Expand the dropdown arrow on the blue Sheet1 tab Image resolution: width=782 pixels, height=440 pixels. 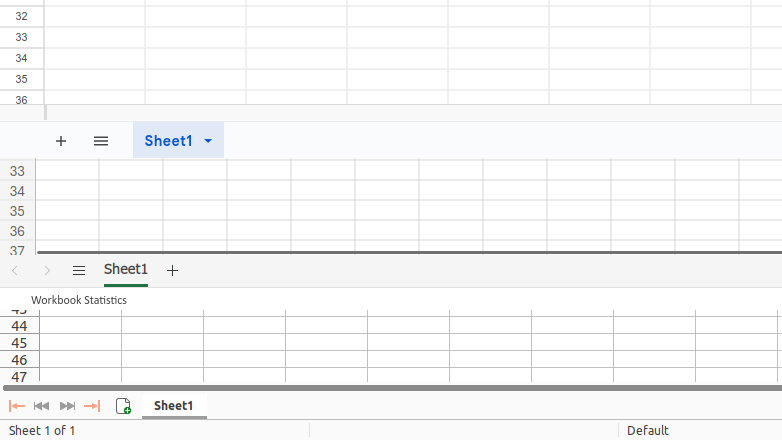tap(208, 141)
